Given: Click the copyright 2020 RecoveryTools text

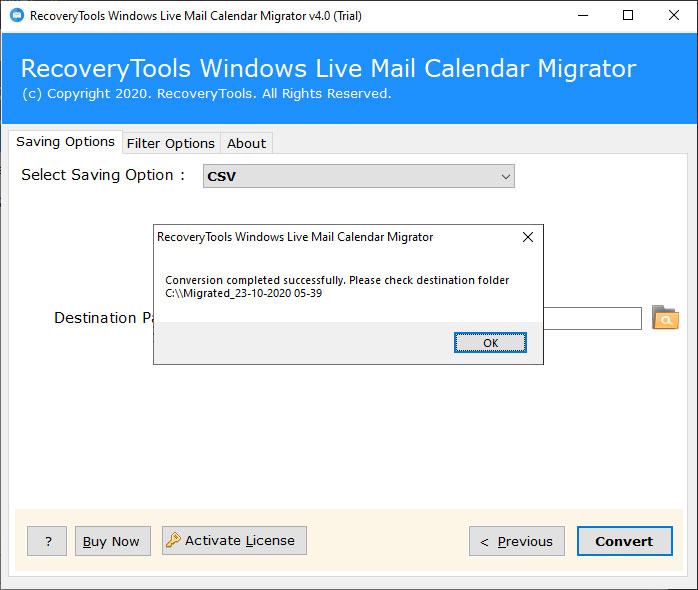Looking at the screenshot, I should (x=207, y=94).
